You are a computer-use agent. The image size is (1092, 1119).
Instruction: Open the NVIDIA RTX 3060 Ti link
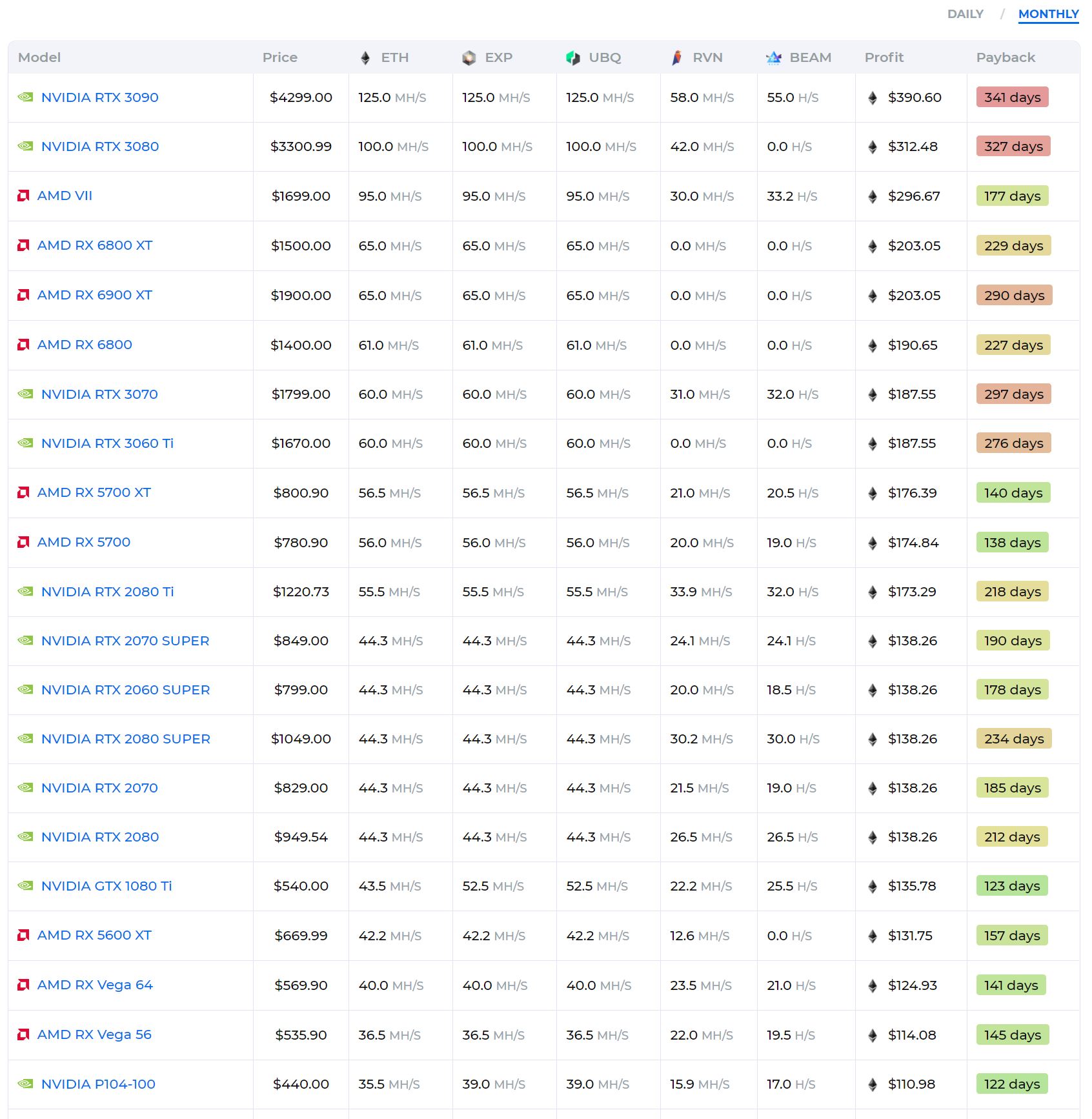tap(107, 443)
